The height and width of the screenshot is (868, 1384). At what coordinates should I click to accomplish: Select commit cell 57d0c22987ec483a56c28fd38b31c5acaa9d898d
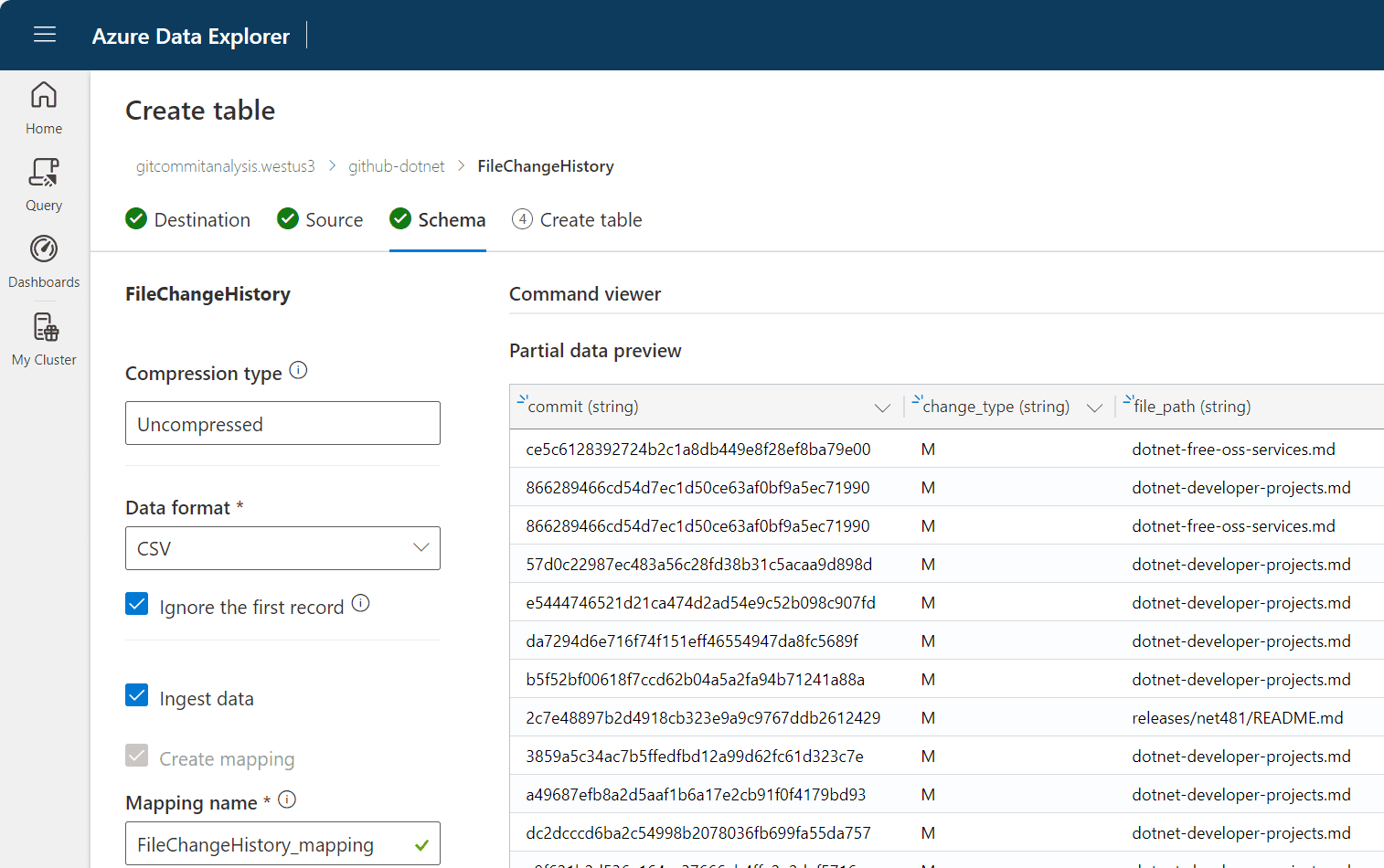(699, 565)
